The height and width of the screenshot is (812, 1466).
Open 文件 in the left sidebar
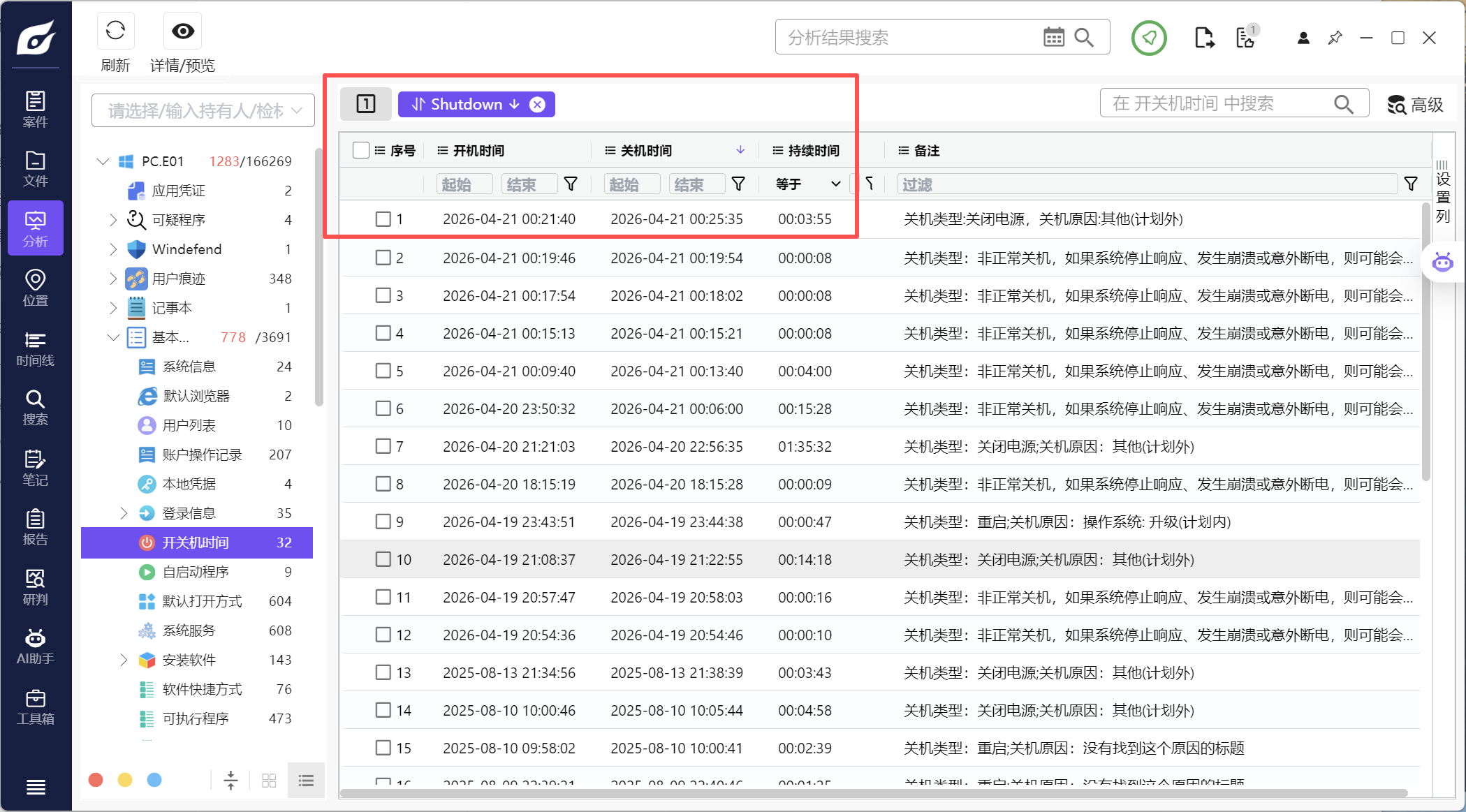point(35,169)
